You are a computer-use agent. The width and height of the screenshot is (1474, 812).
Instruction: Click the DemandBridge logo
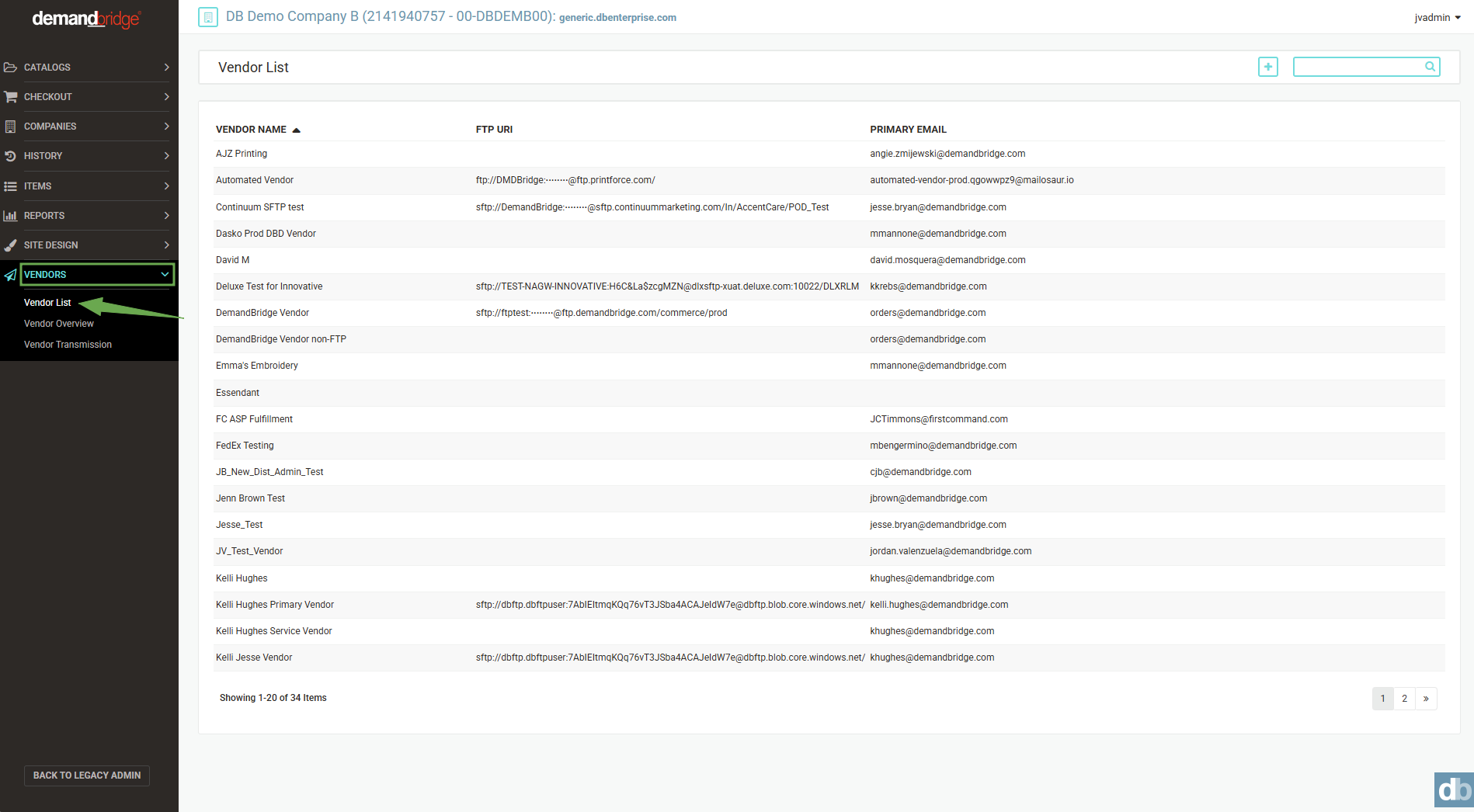click(x=86, y=19)
